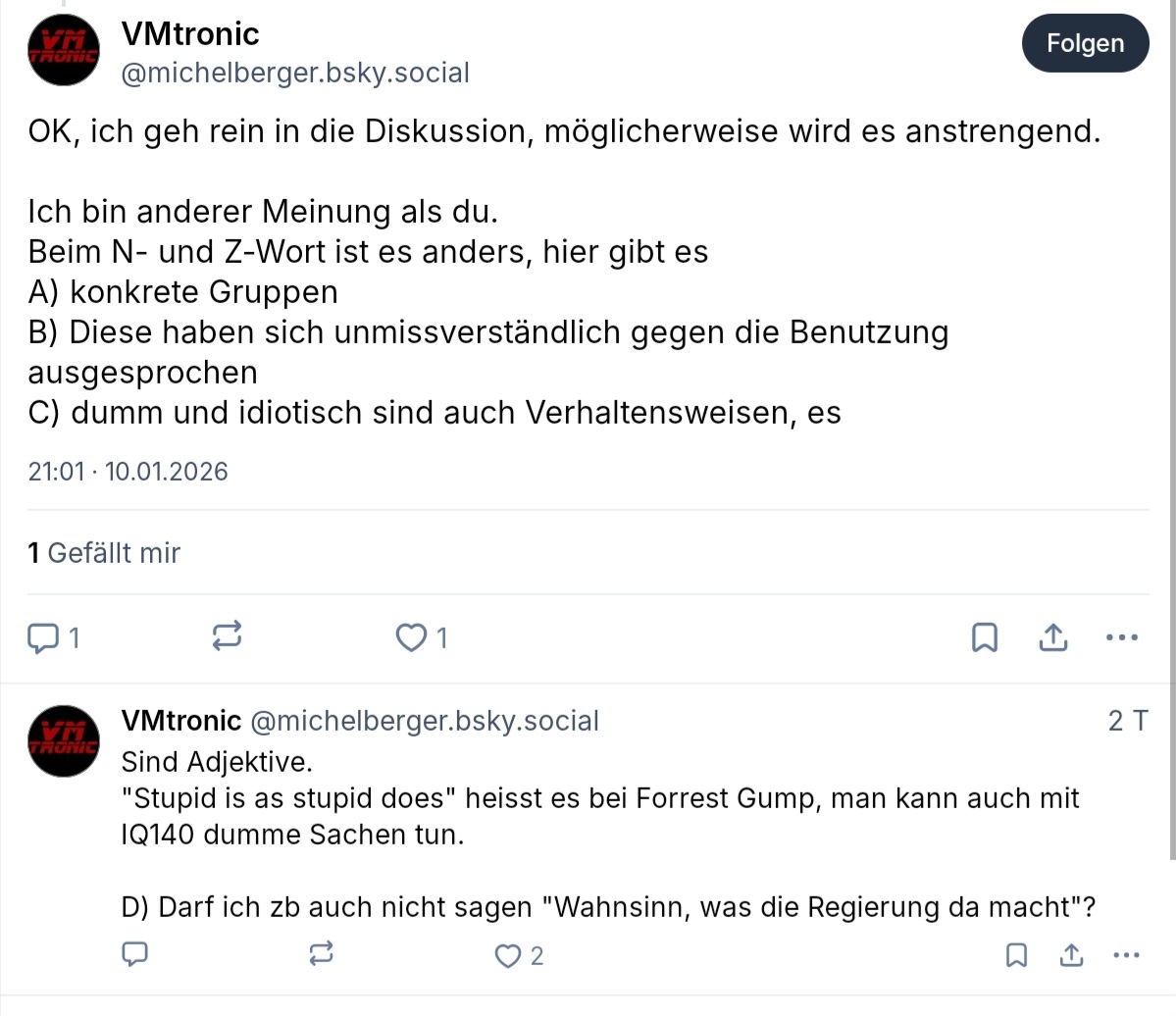Repost the Forrest Gump reply
The width and height of the screenshot is (1176, 1016).
(x=321, y=954)
